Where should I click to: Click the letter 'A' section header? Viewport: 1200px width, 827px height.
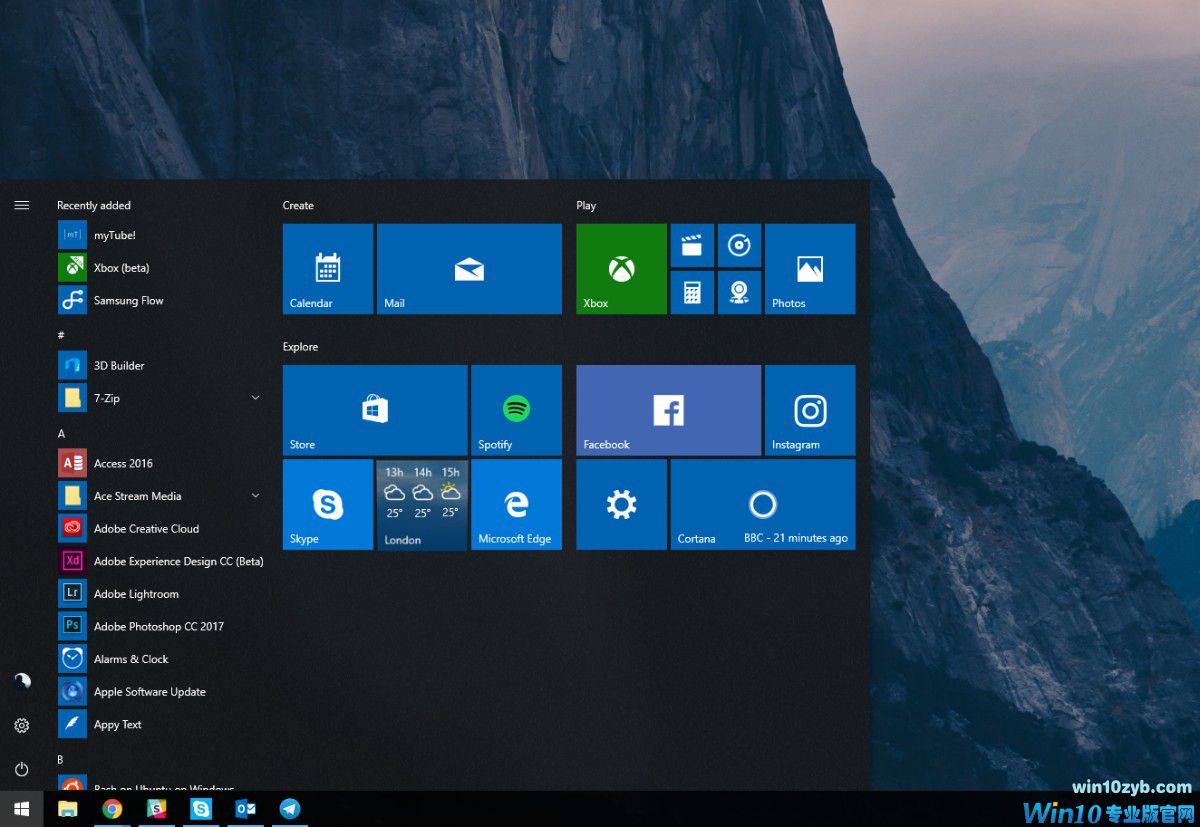(61, 433)
